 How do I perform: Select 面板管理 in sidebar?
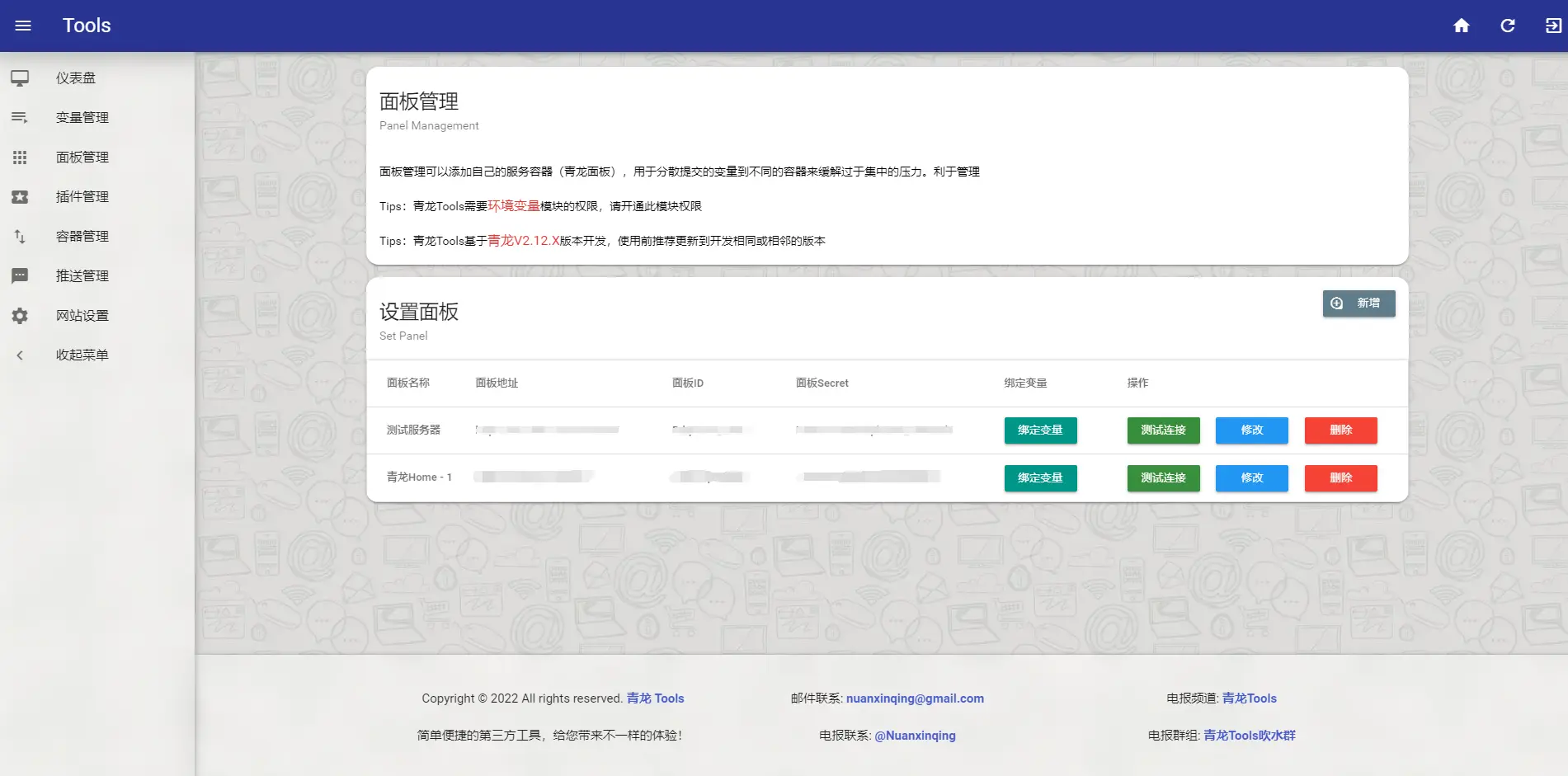(82, 158)
